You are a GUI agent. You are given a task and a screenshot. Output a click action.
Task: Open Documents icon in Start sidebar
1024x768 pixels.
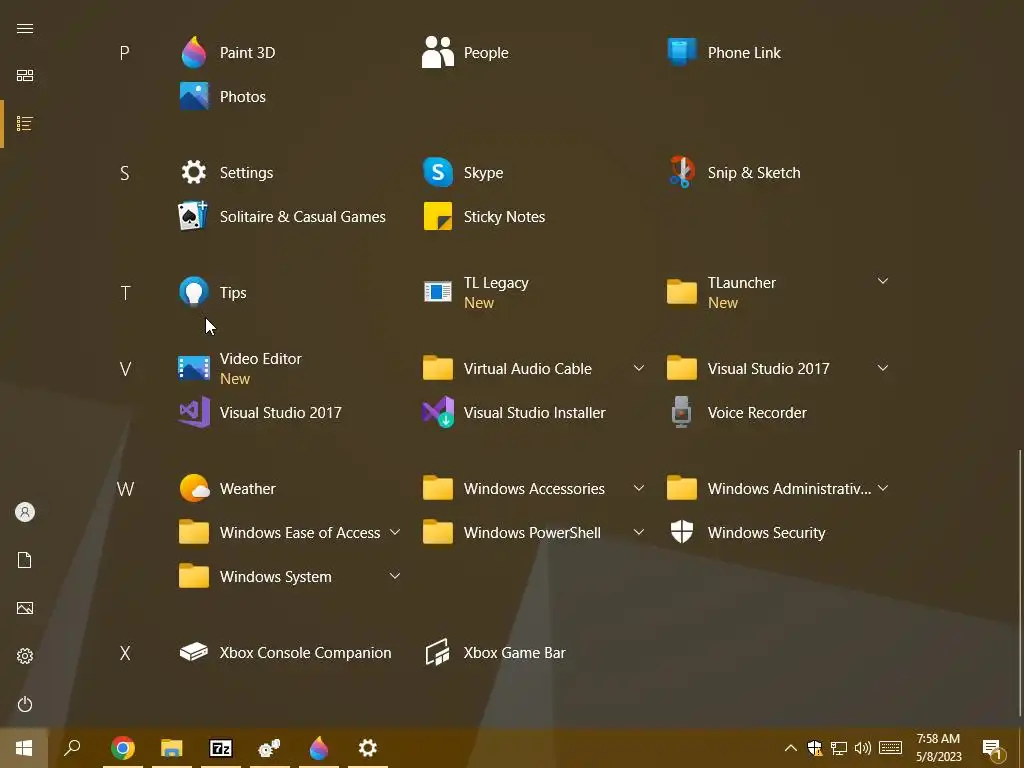click(25, 560)
